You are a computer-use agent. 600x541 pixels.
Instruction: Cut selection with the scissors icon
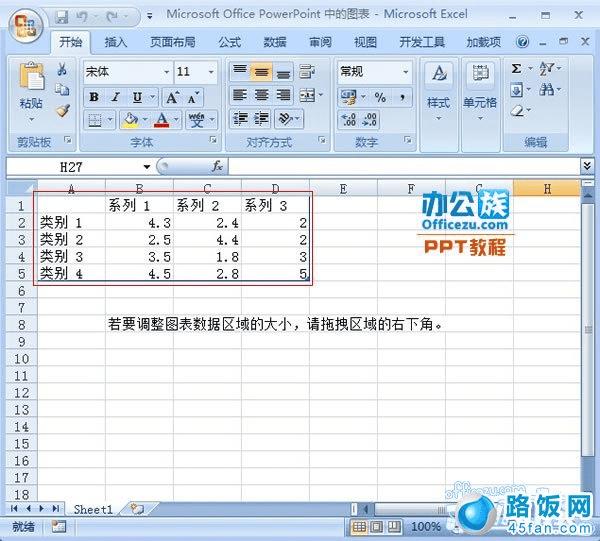[62, 70]
